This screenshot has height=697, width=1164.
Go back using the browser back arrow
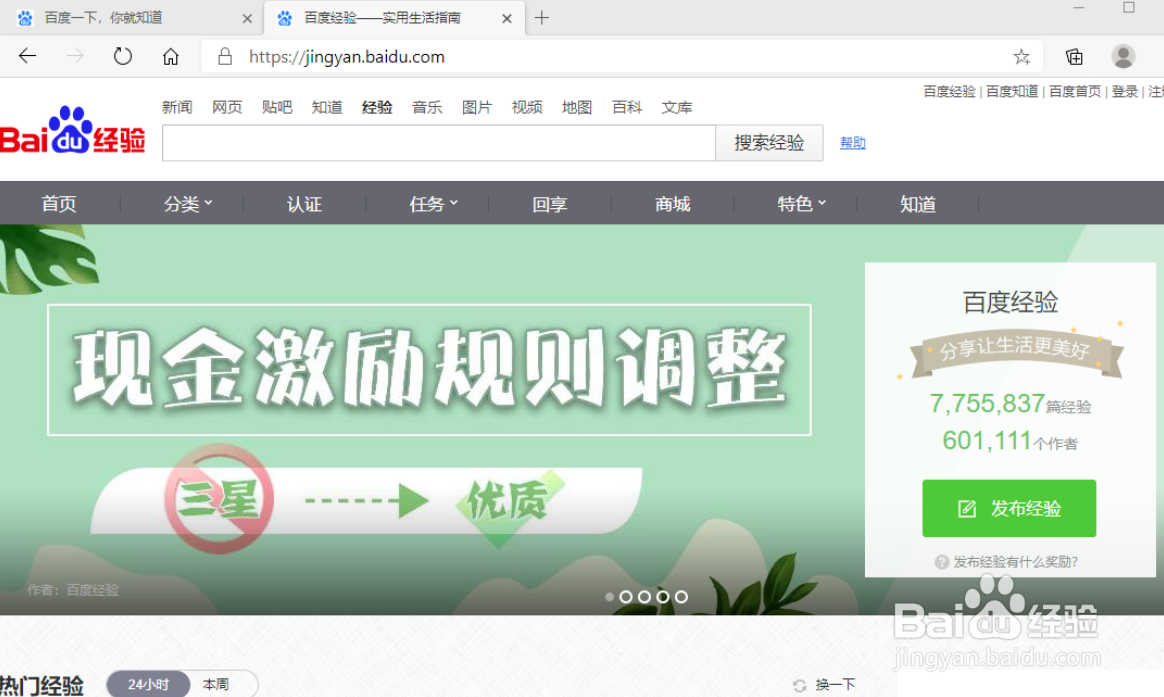pos(27,56)
